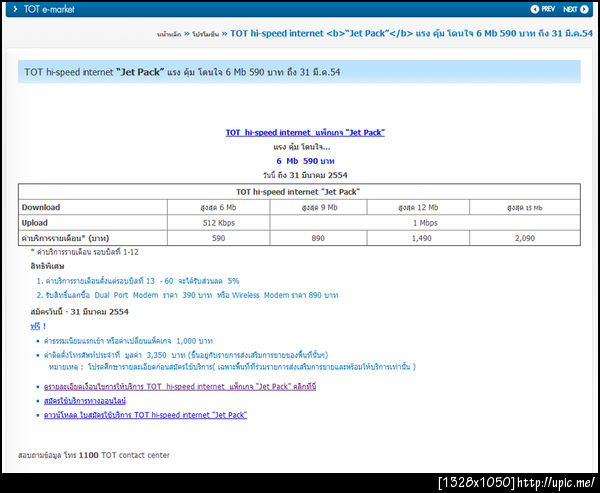Click the 'สิทธิพิเศษ' heading
The image size is (600, 493).
point(47,266)
